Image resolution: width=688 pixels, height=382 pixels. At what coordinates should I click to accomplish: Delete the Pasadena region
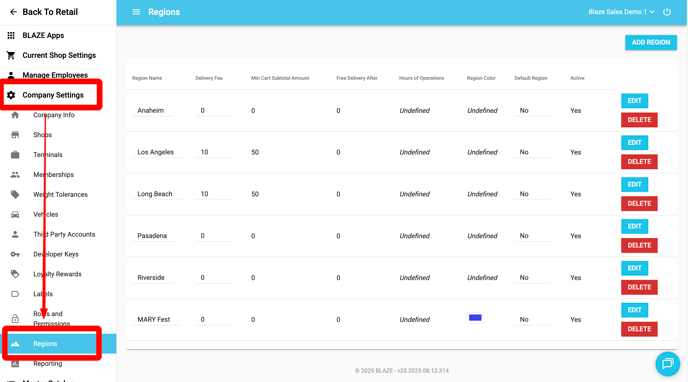(639, 245)
